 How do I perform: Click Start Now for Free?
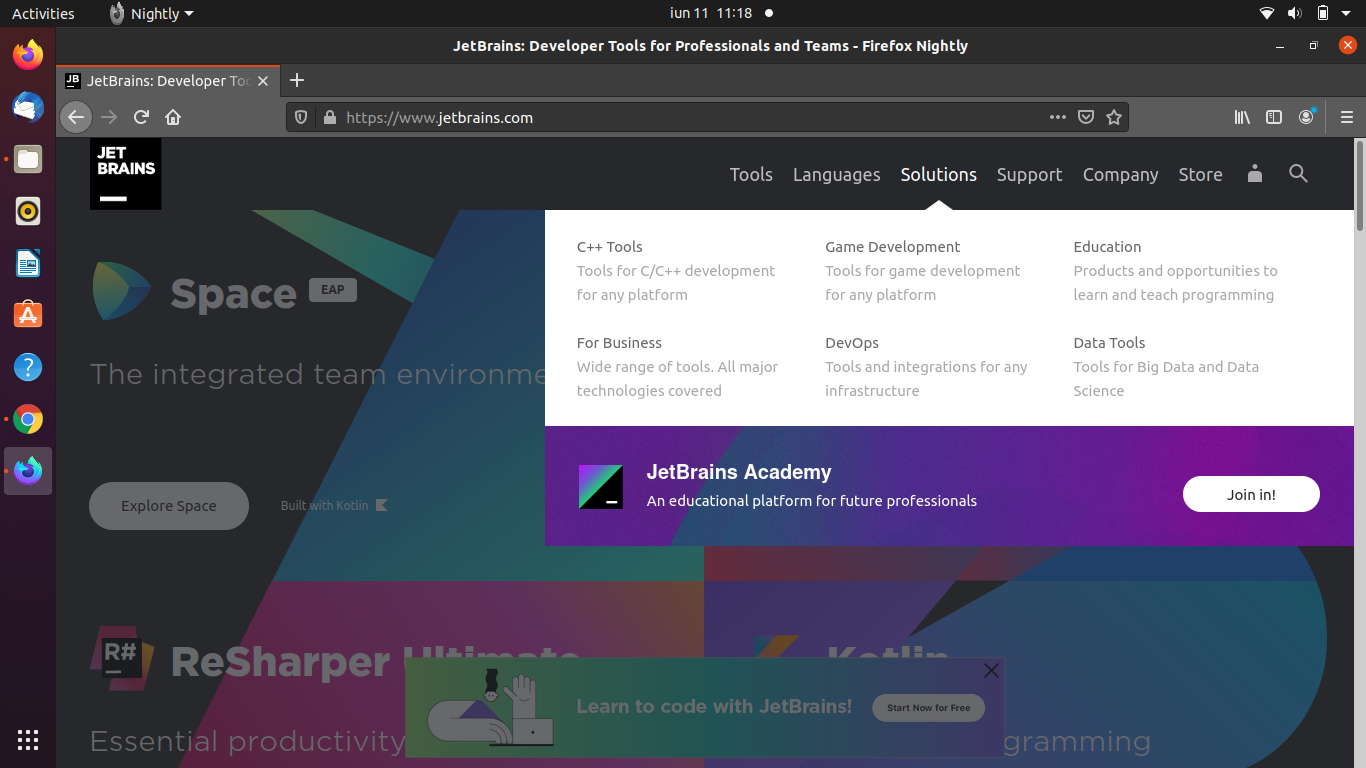(928, 707)
